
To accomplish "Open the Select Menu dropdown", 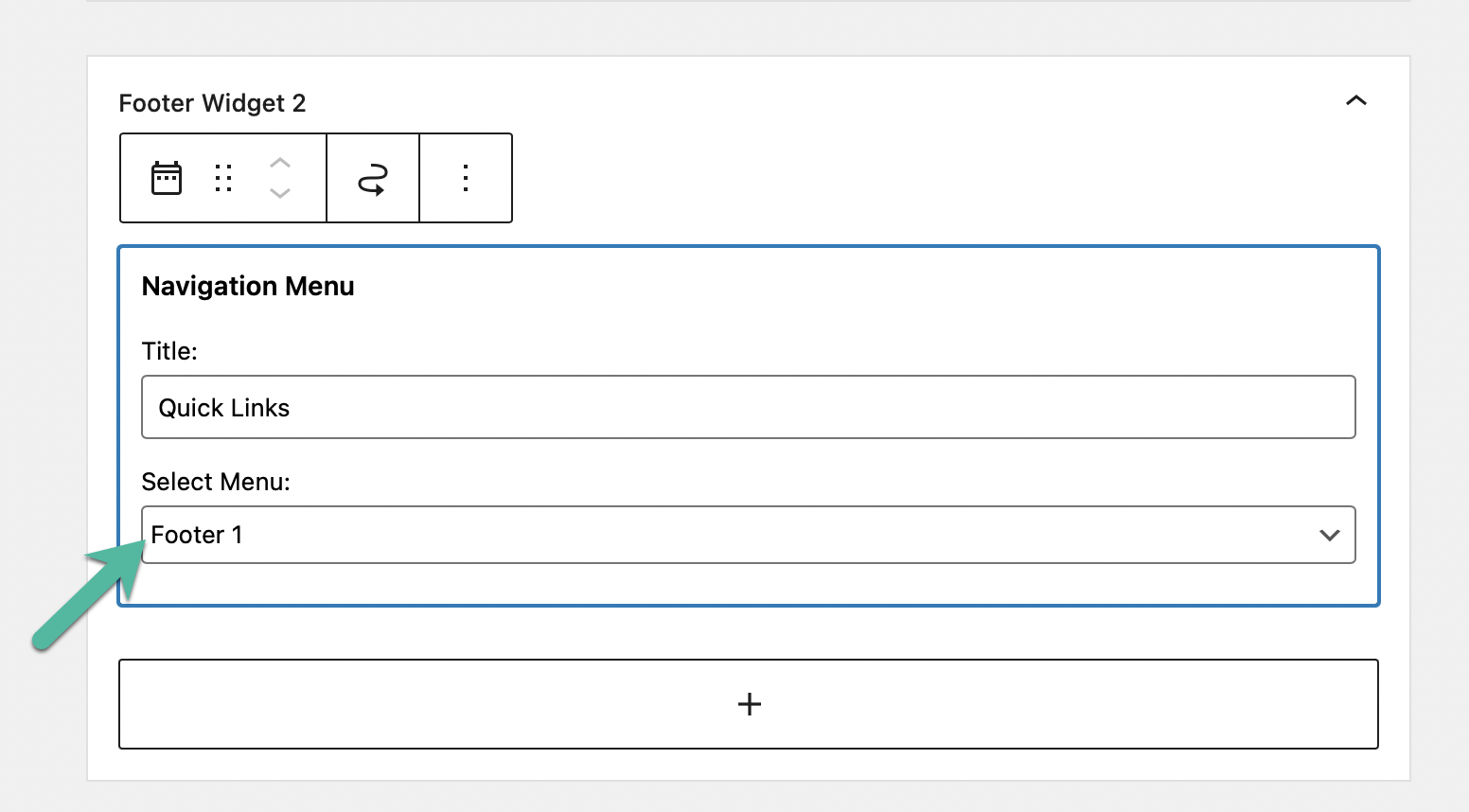I will pyautogui.click(x=749, y=535).
